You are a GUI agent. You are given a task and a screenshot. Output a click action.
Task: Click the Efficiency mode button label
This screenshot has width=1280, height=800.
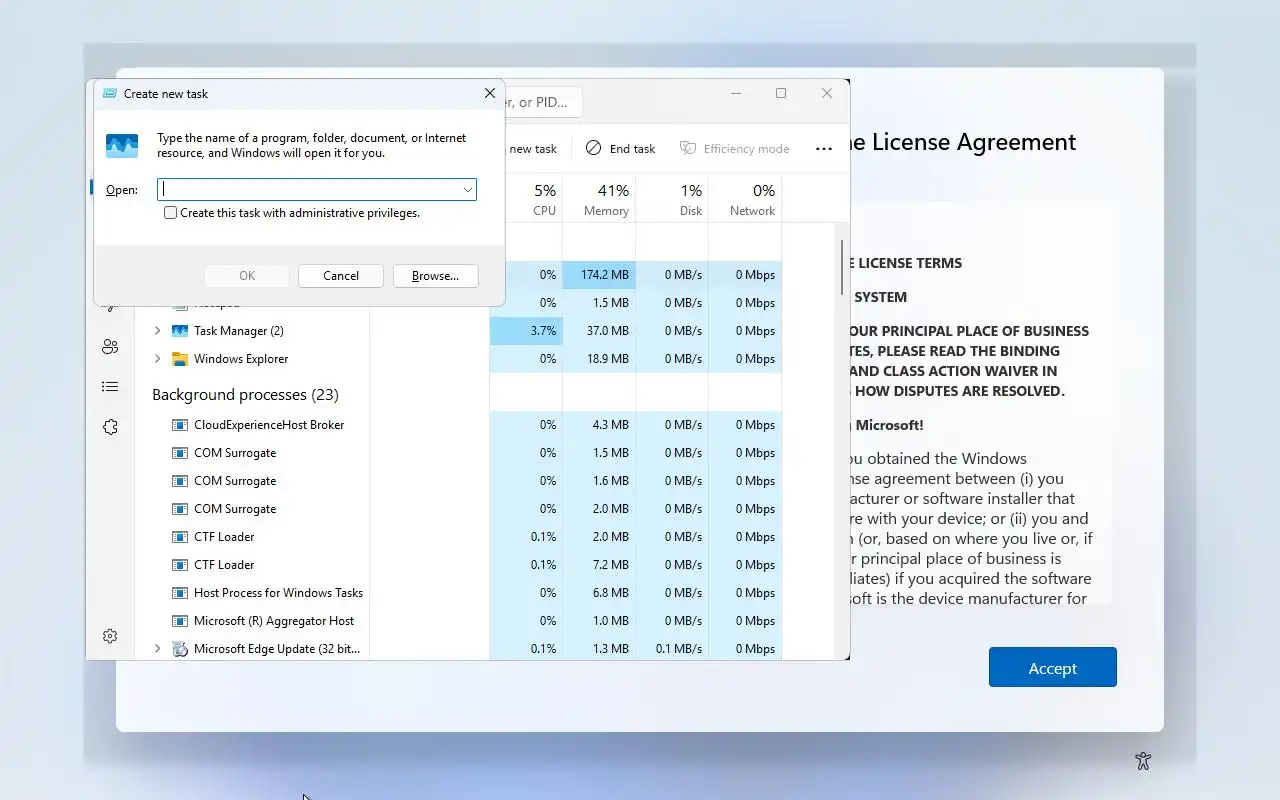[x=746, y=149]
